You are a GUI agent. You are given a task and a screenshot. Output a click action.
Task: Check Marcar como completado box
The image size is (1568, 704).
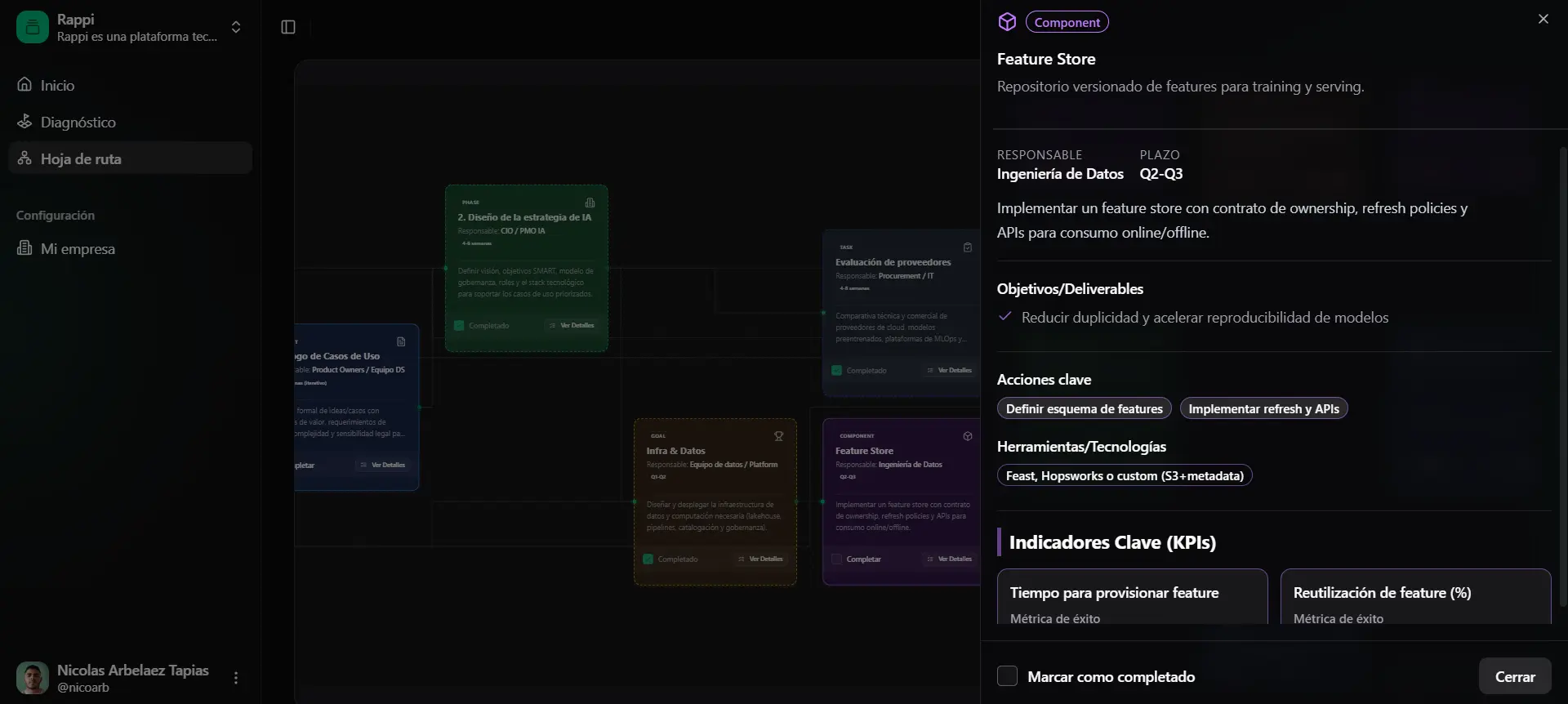pos(1007,676)
